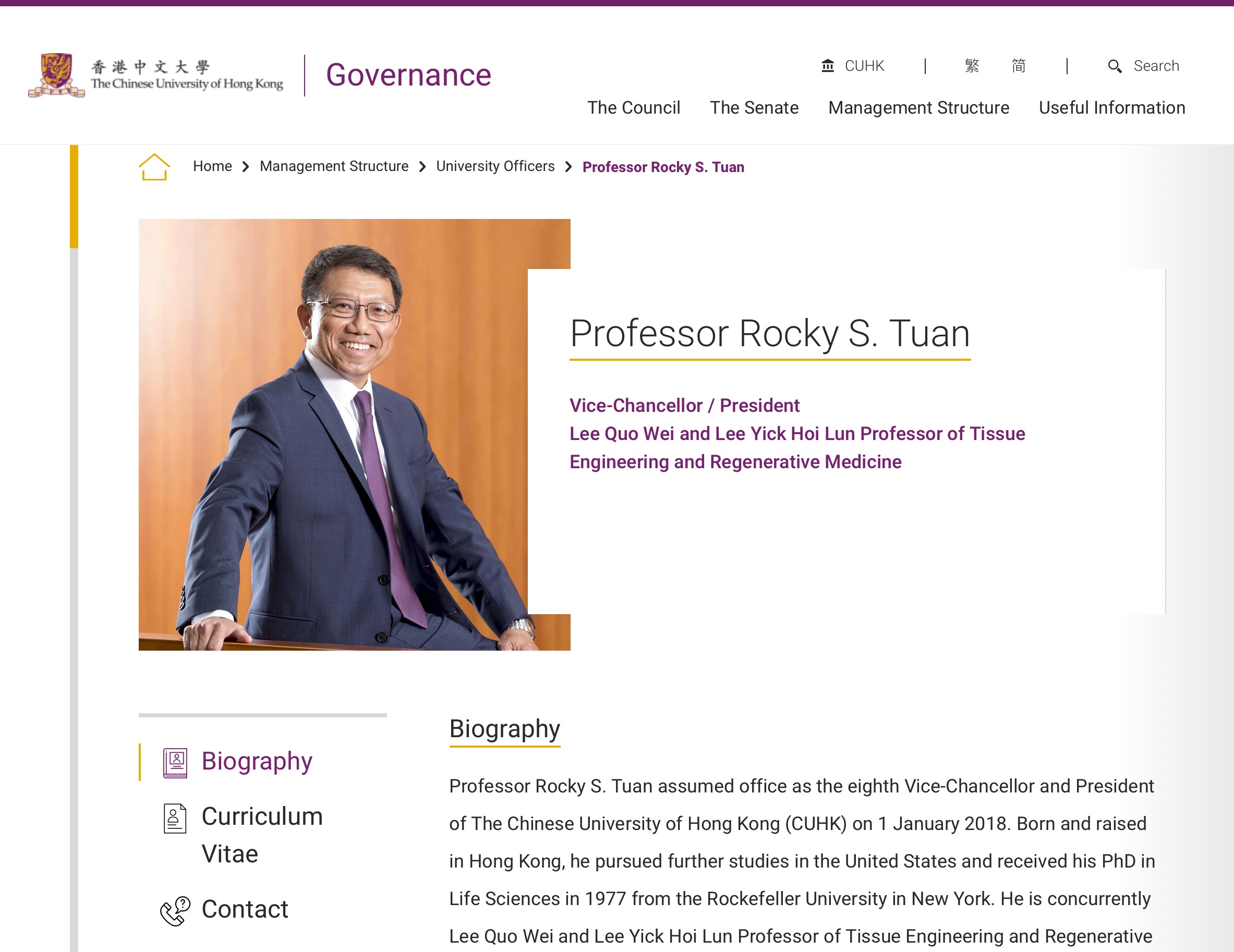Click the magnifying glass search icon
The image size is (1234, 952).
pyautogui.click(x=1114, y=66)
